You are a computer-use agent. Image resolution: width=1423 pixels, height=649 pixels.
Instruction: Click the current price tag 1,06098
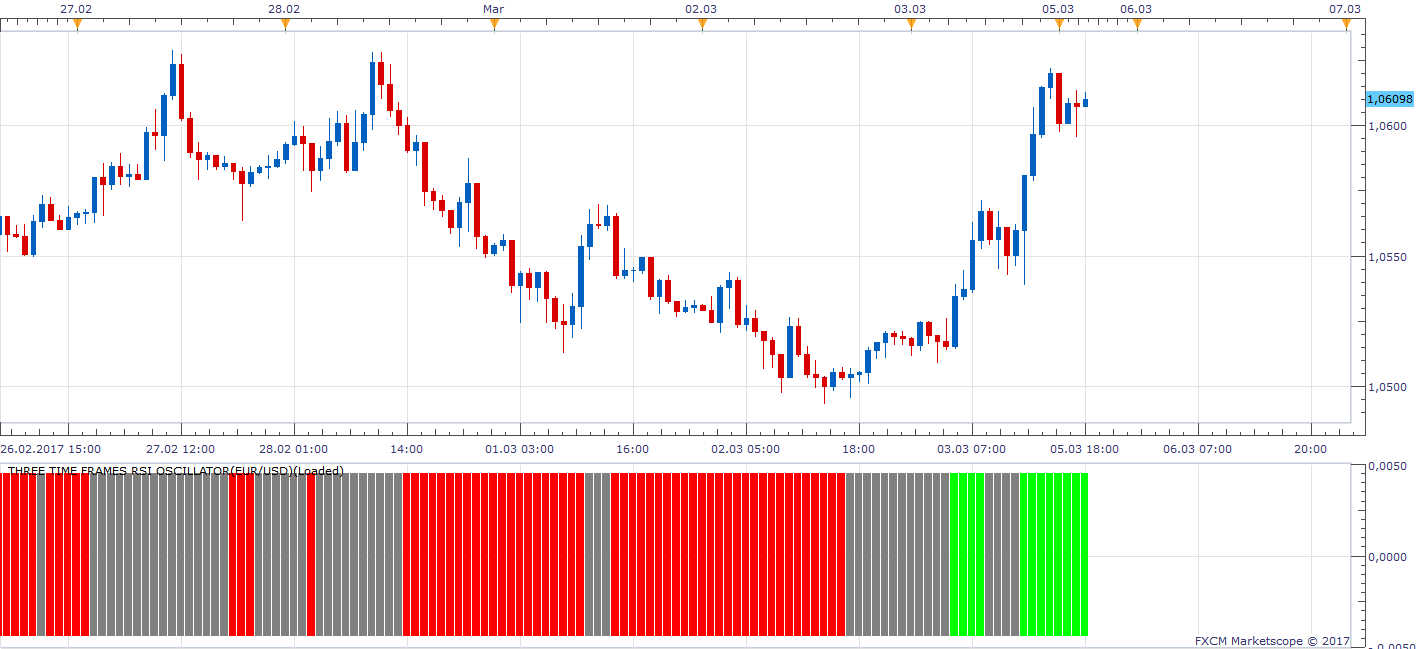point(1390,99)
